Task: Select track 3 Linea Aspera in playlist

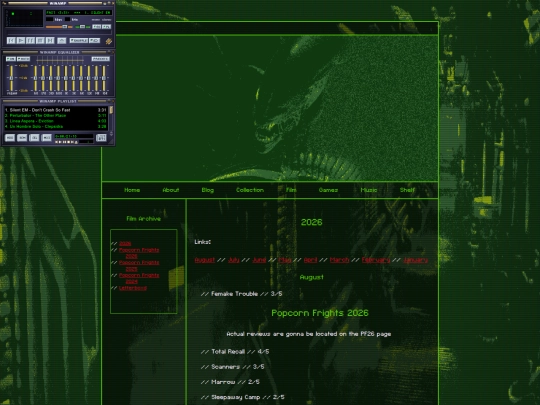Action: tap(55, 121)
